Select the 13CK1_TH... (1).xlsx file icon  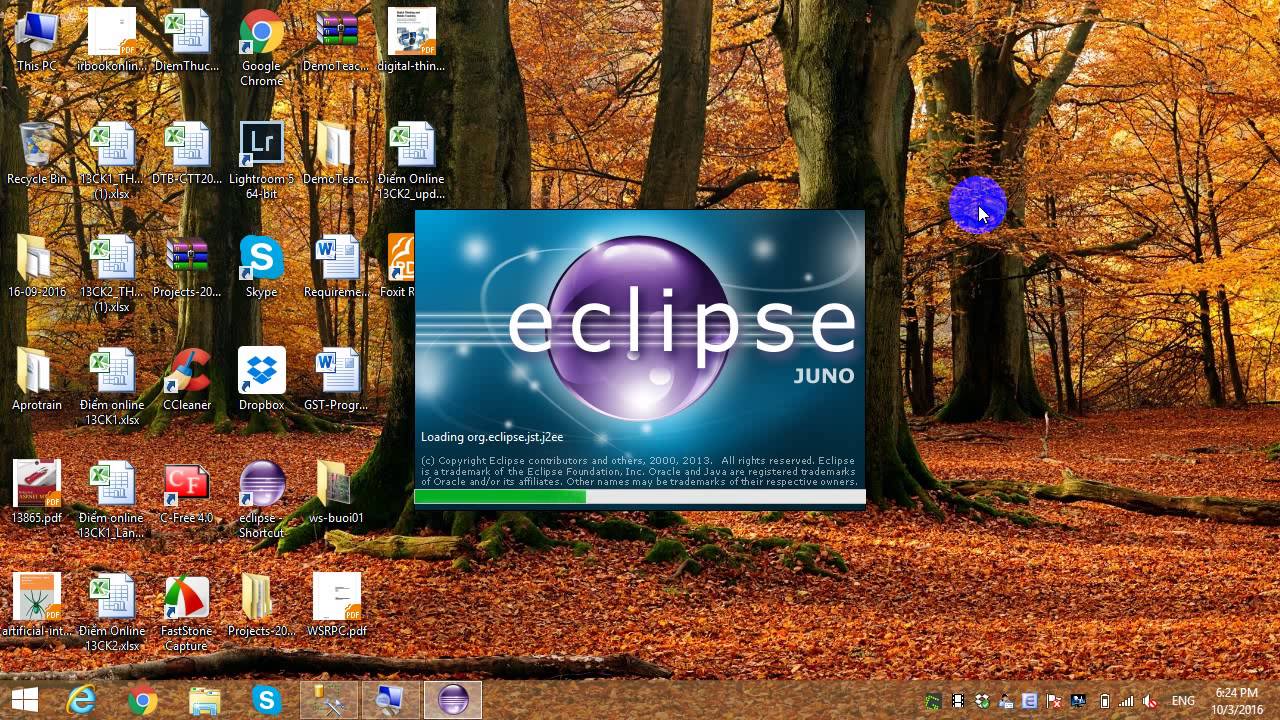tap(112, 160)
